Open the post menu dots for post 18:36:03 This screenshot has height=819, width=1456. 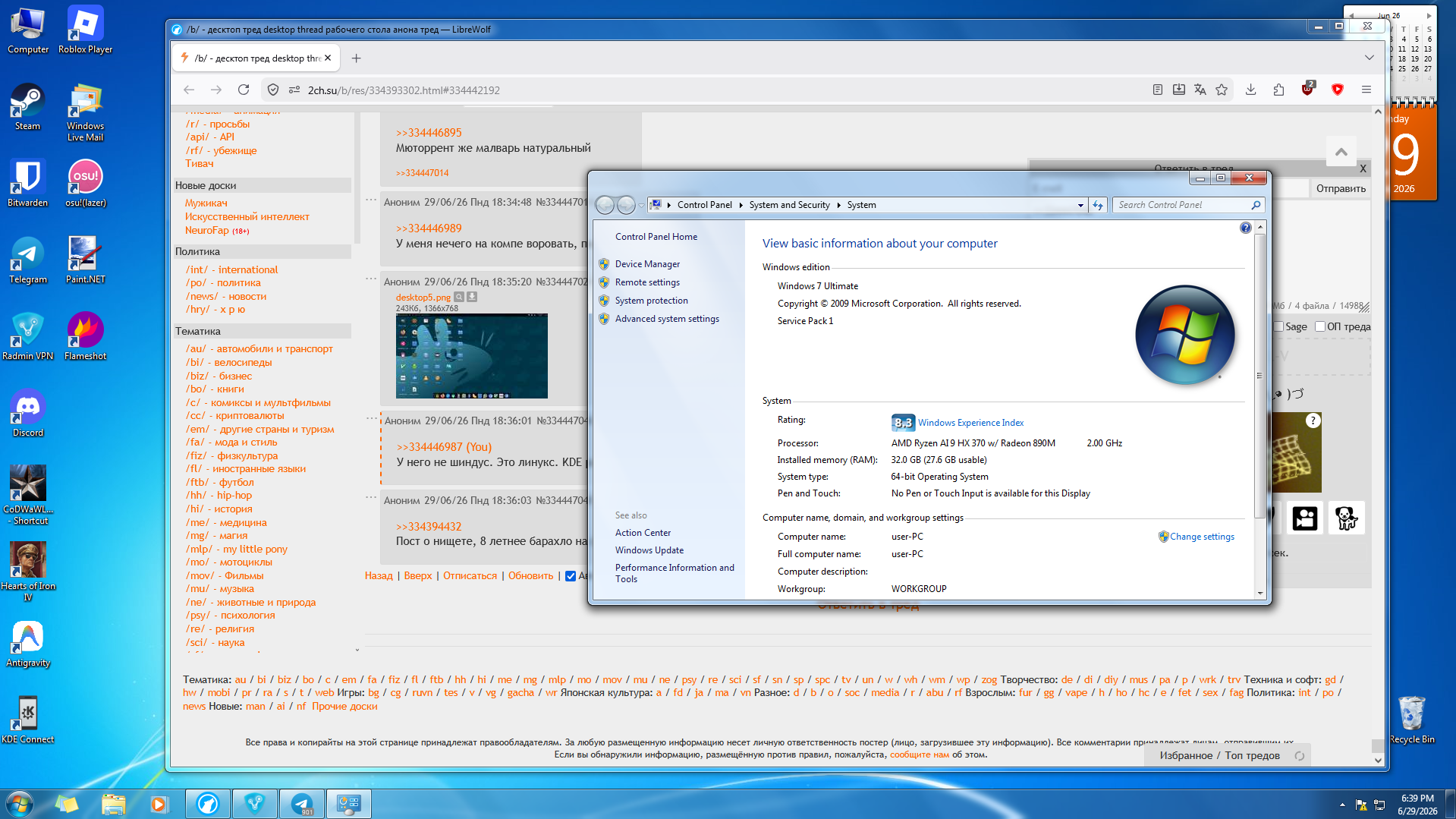tap(371, 498)
